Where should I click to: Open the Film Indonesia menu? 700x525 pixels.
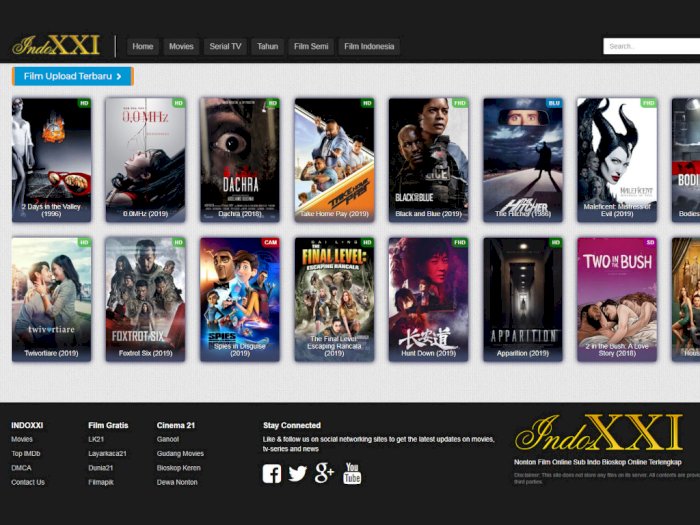[369, 46]
